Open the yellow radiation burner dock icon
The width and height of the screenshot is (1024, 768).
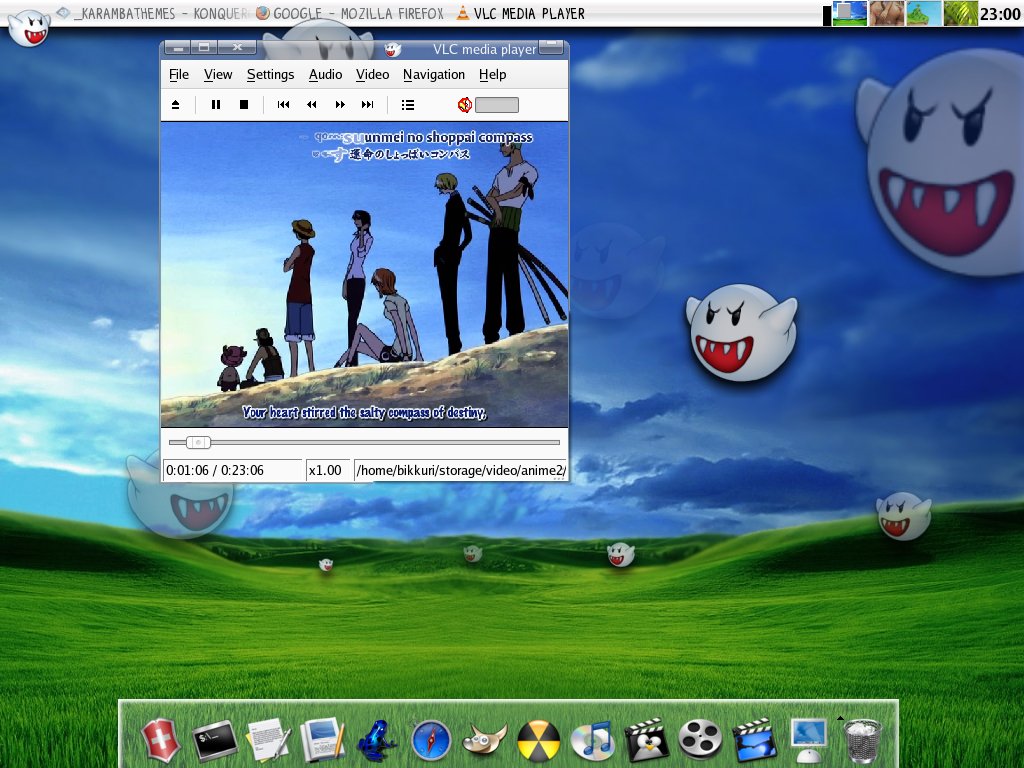point(539,741)
